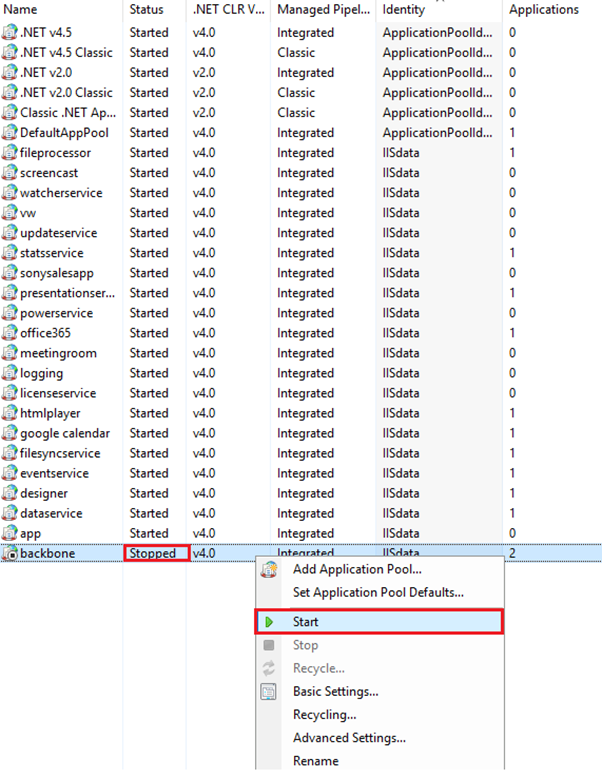
Task: Click the designer pool icon
Action: [x=10, y=493]
